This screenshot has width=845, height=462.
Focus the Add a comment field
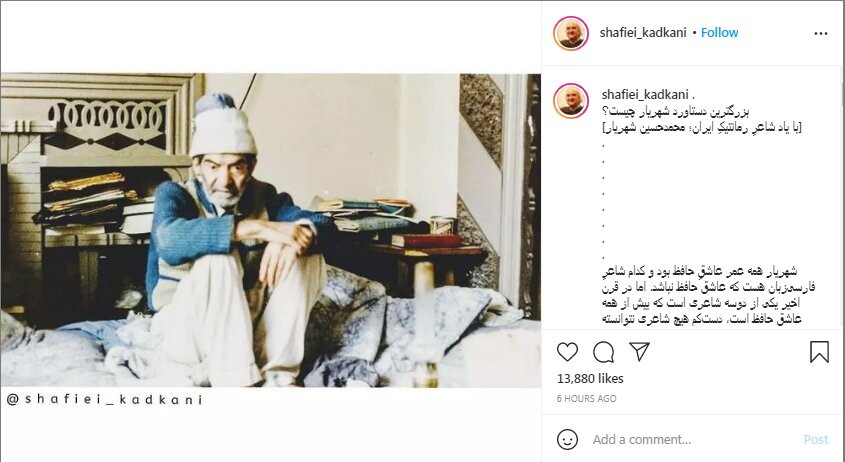pos(694,439)
